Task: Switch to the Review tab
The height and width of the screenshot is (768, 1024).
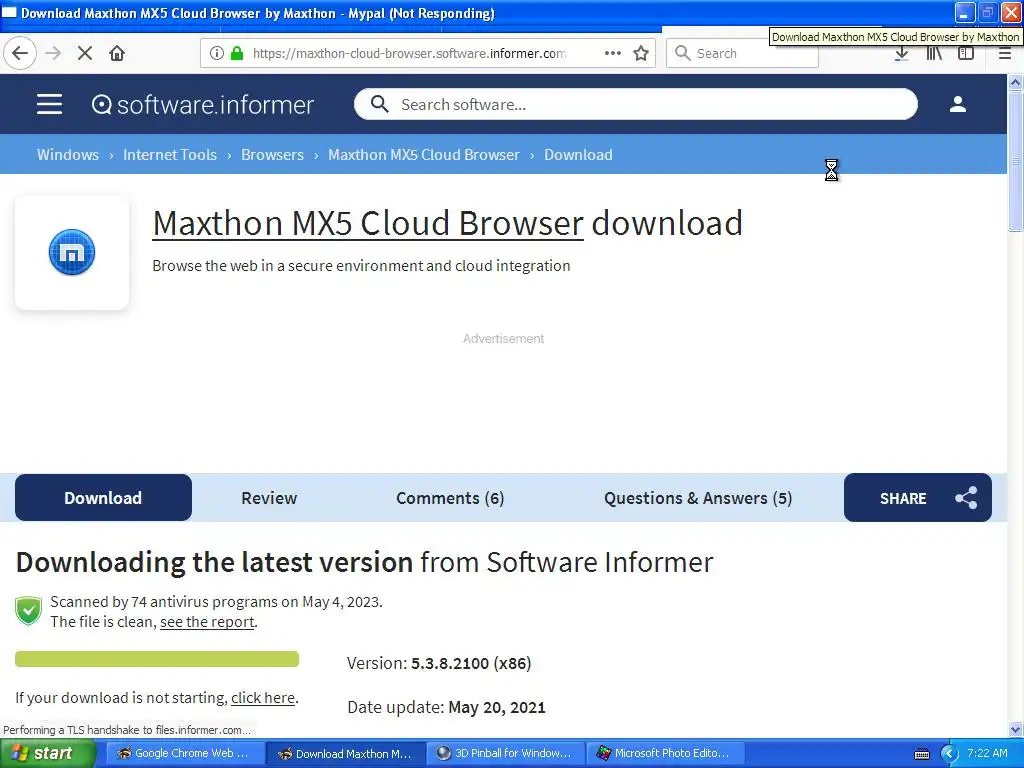Action: click(269, 498)
